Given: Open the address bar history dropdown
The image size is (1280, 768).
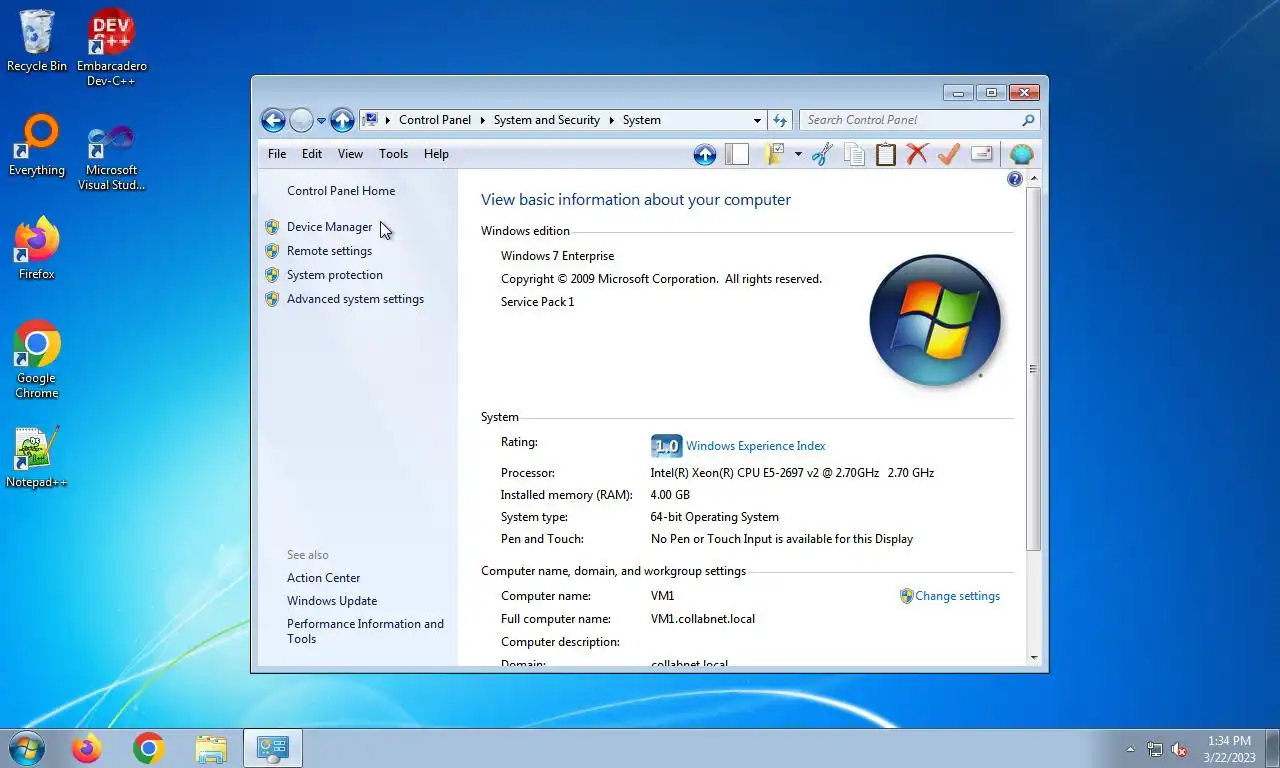Looking at the screenshot, I should (757, 120).
